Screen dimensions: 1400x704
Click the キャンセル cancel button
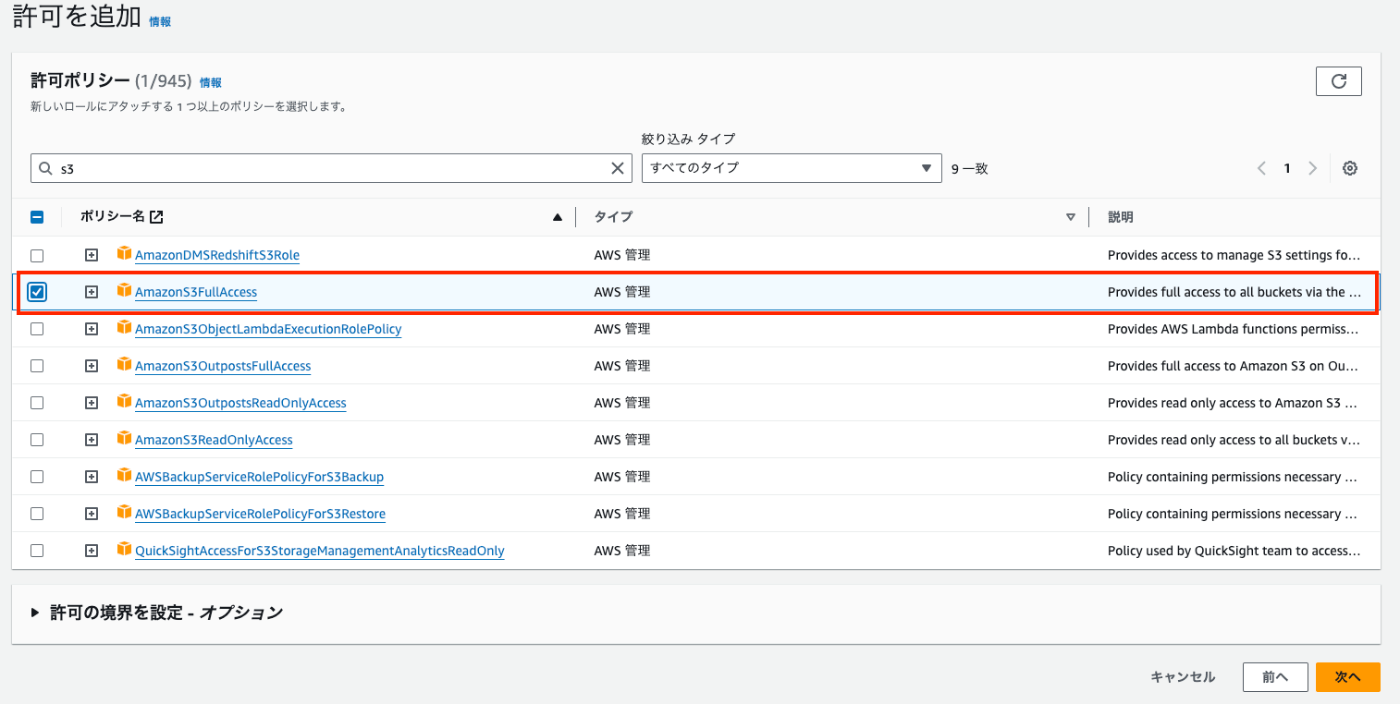pyautogui.click(x=1183, y=677)
